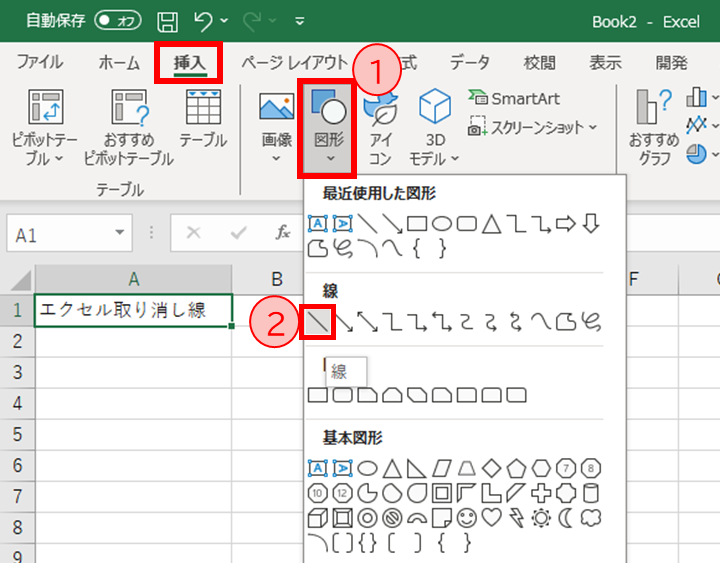The width and height of the screenshot is (720, 563).
Task: Click the SmartArt button
Action: [514, 98]
